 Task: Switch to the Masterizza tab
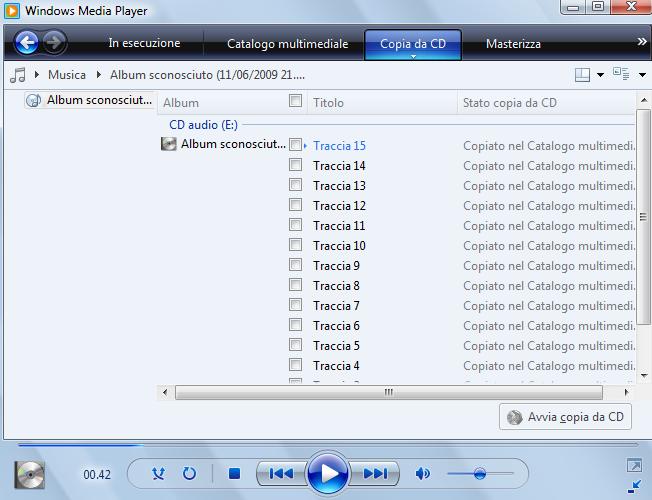[513, 44]
